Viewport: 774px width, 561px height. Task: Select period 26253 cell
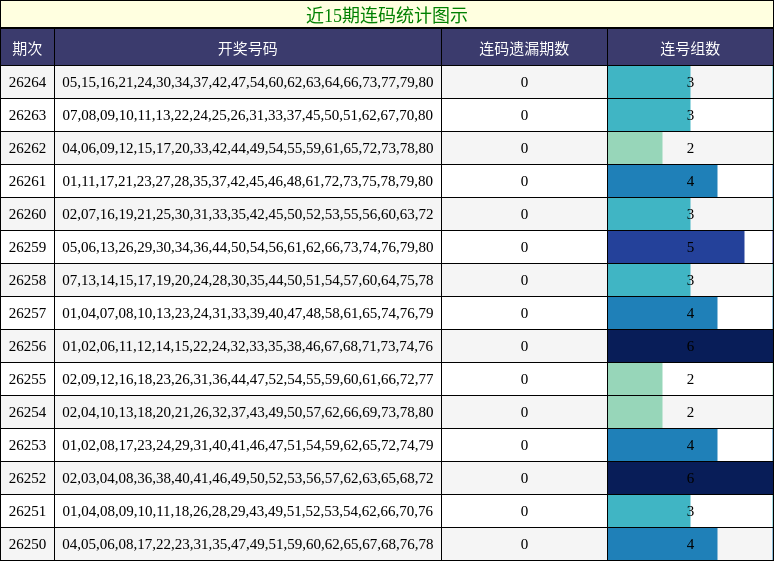click(x=27, y=445)
